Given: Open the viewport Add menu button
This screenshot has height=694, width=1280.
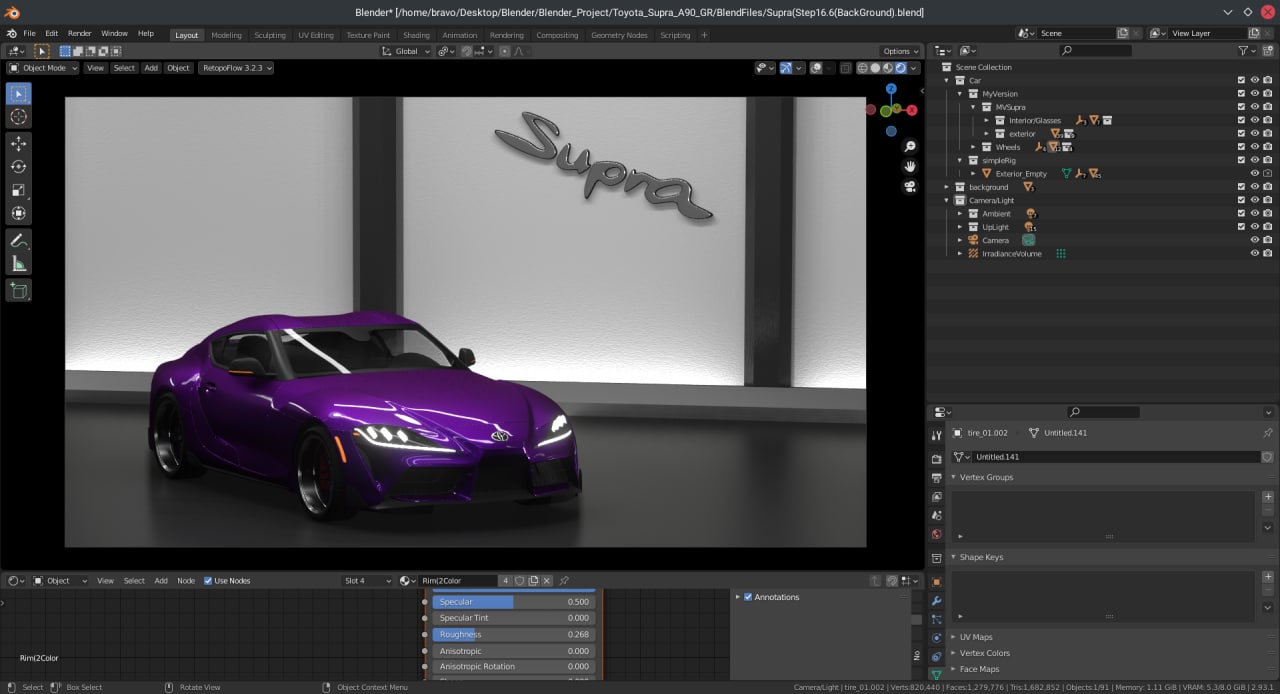Looking at the screenshot, I should [151, 68].
